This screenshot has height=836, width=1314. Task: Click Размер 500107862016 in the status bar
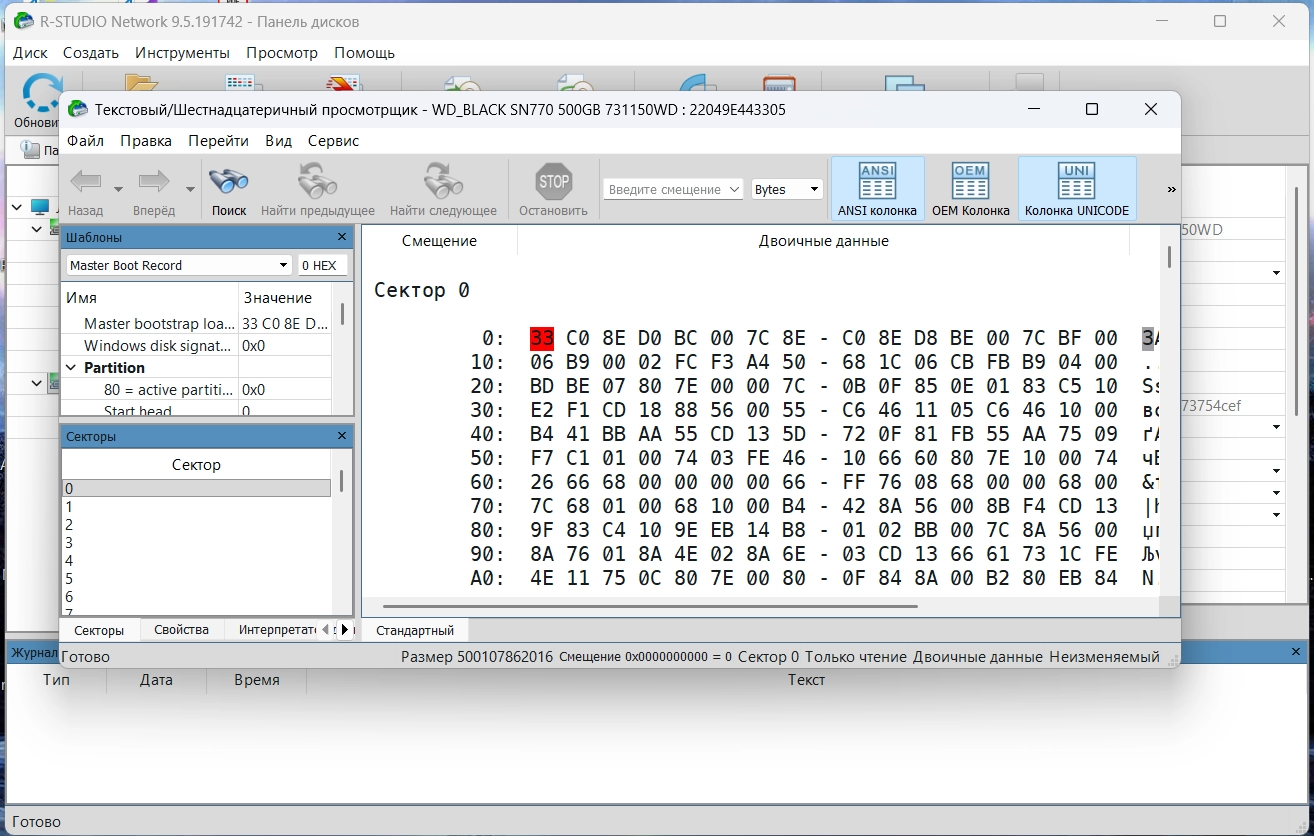(x=476, y=657)
